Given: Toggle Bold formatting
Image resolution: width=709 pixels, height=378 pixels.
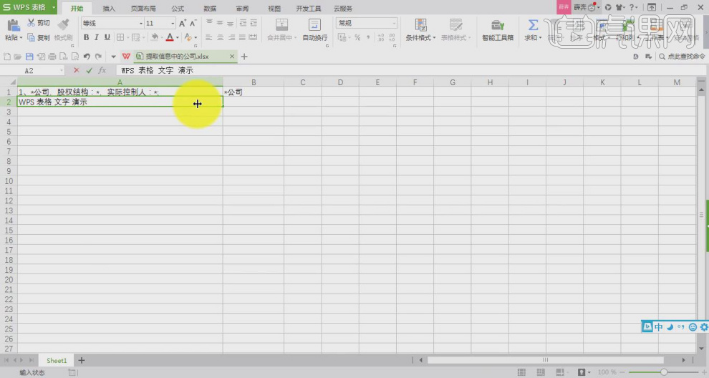Looking at the screenshot, I should coord(86,37).
